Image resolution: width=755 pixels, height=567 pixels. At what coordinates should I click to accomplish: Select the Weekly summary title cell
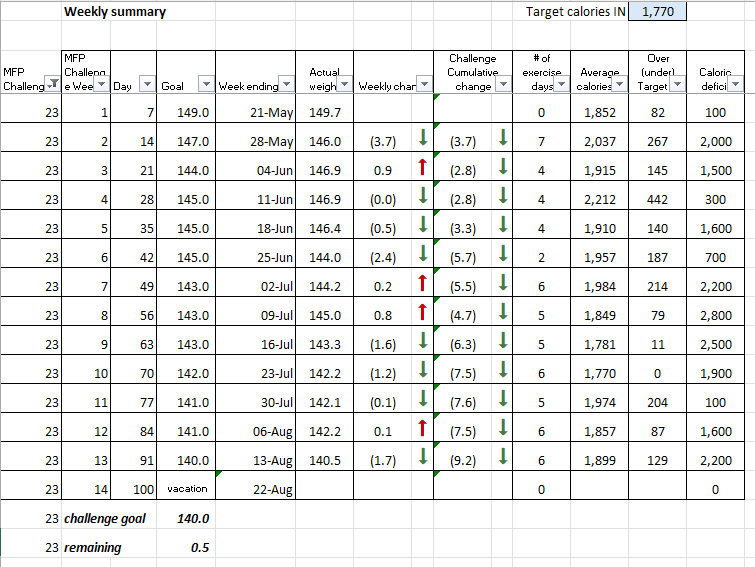(x=115, y=12)
